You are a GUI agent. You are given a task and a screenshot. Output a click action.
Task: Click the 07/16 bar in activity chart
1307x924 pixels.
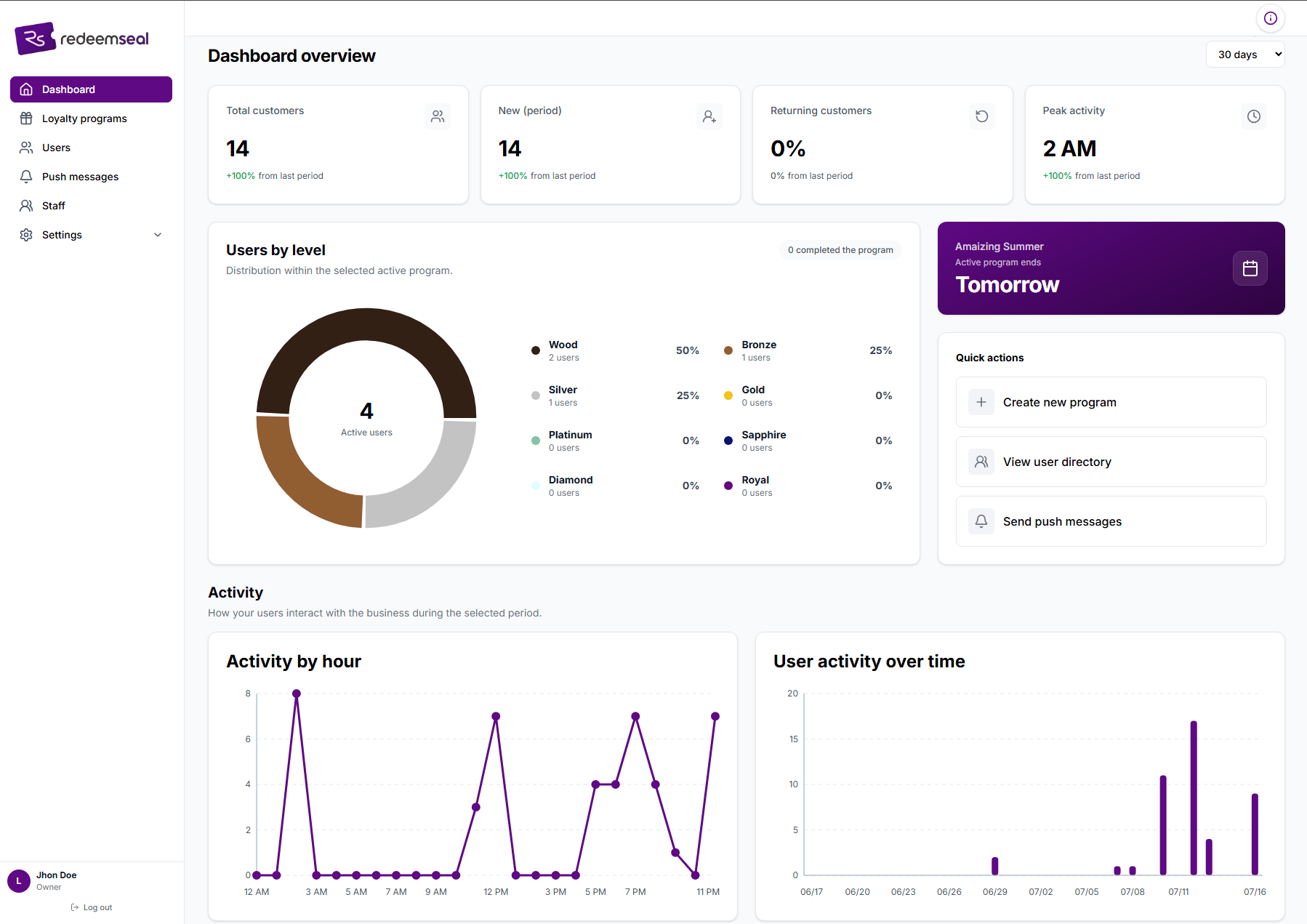[1255, 834]
